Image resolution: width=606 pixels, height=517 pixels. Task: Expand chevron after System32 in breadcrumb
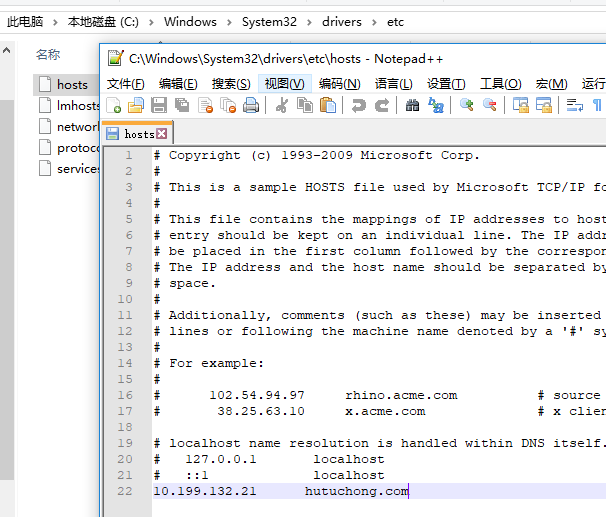click(309, 22)
